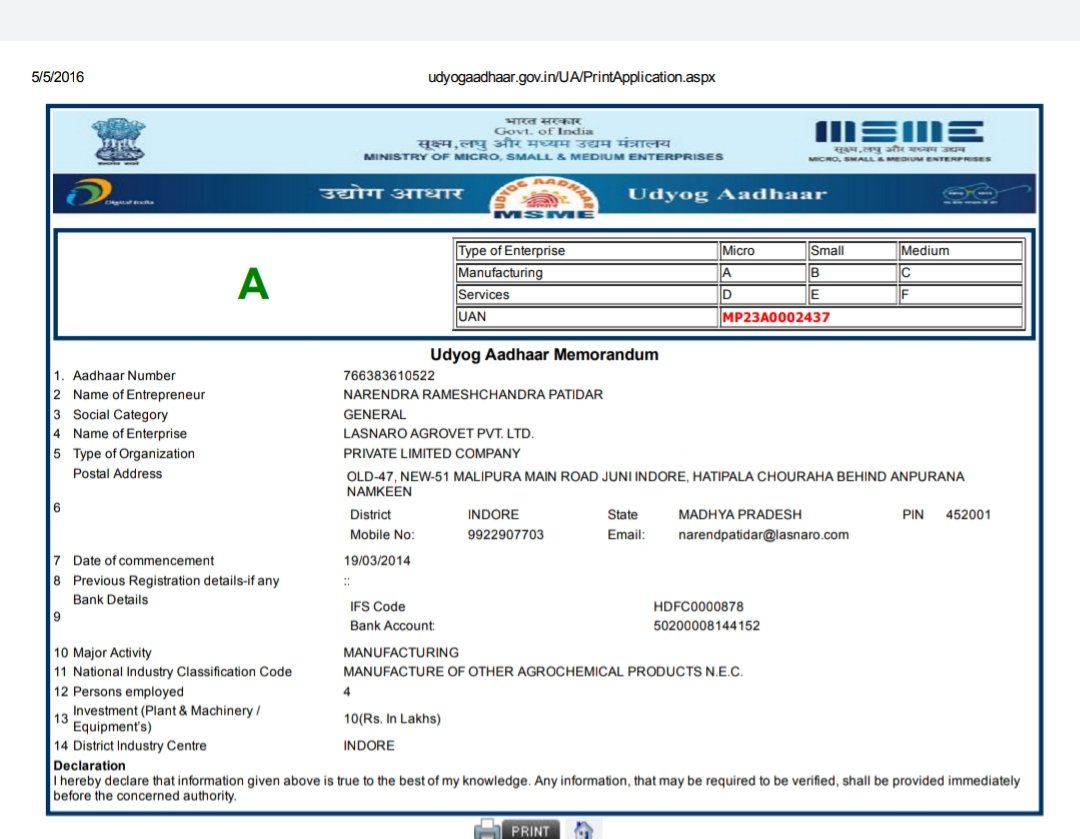Image resolution: width=1080 pixels, height=839 pixels.
Task: Click the Udyog Aadhaar Memorandum heading
Action: 544,355
